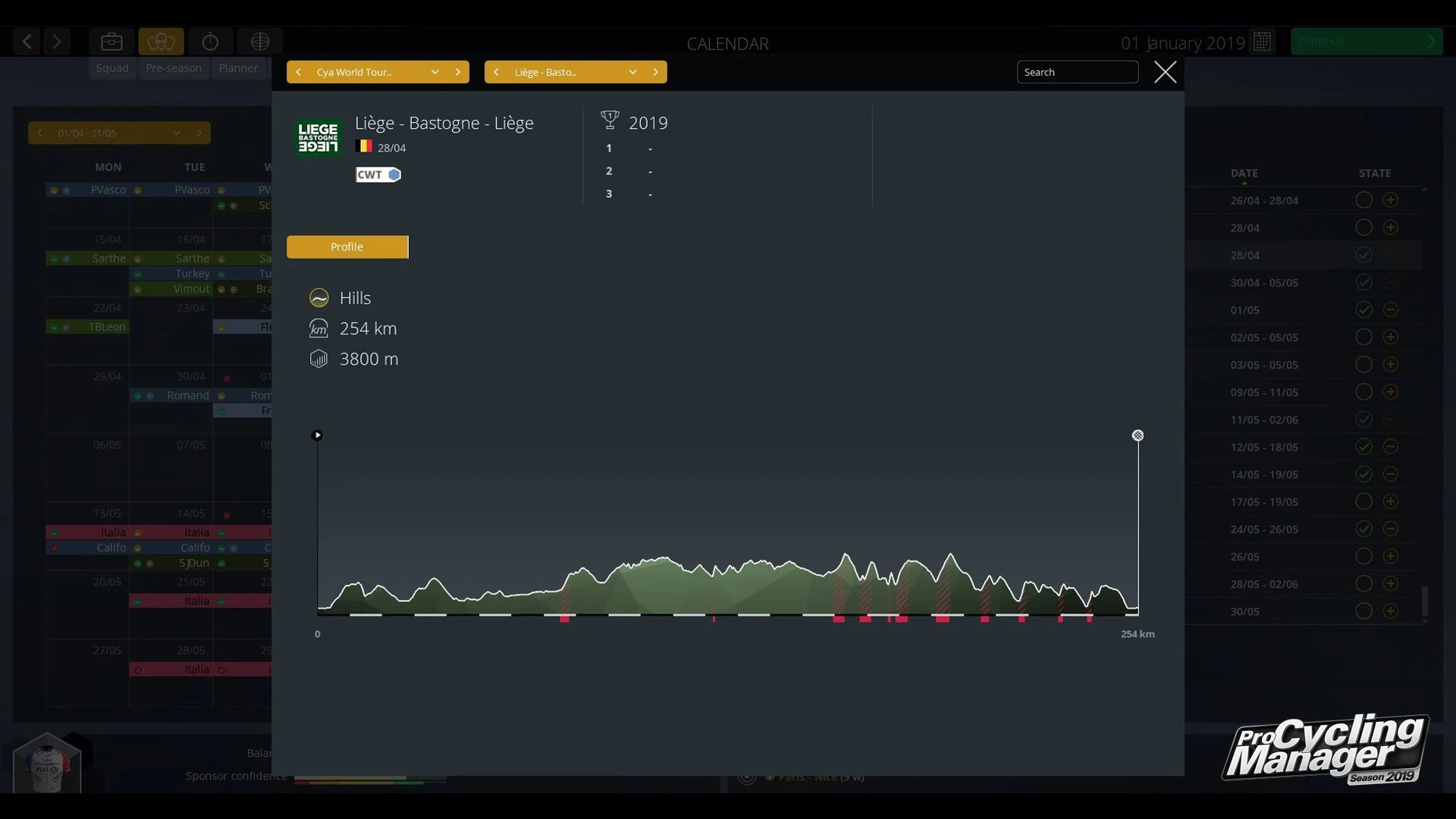The height and width of the screenshot is (819, 1456).
Task: Click the stopwatch icon in top toolbar
Action: point(210,42)
